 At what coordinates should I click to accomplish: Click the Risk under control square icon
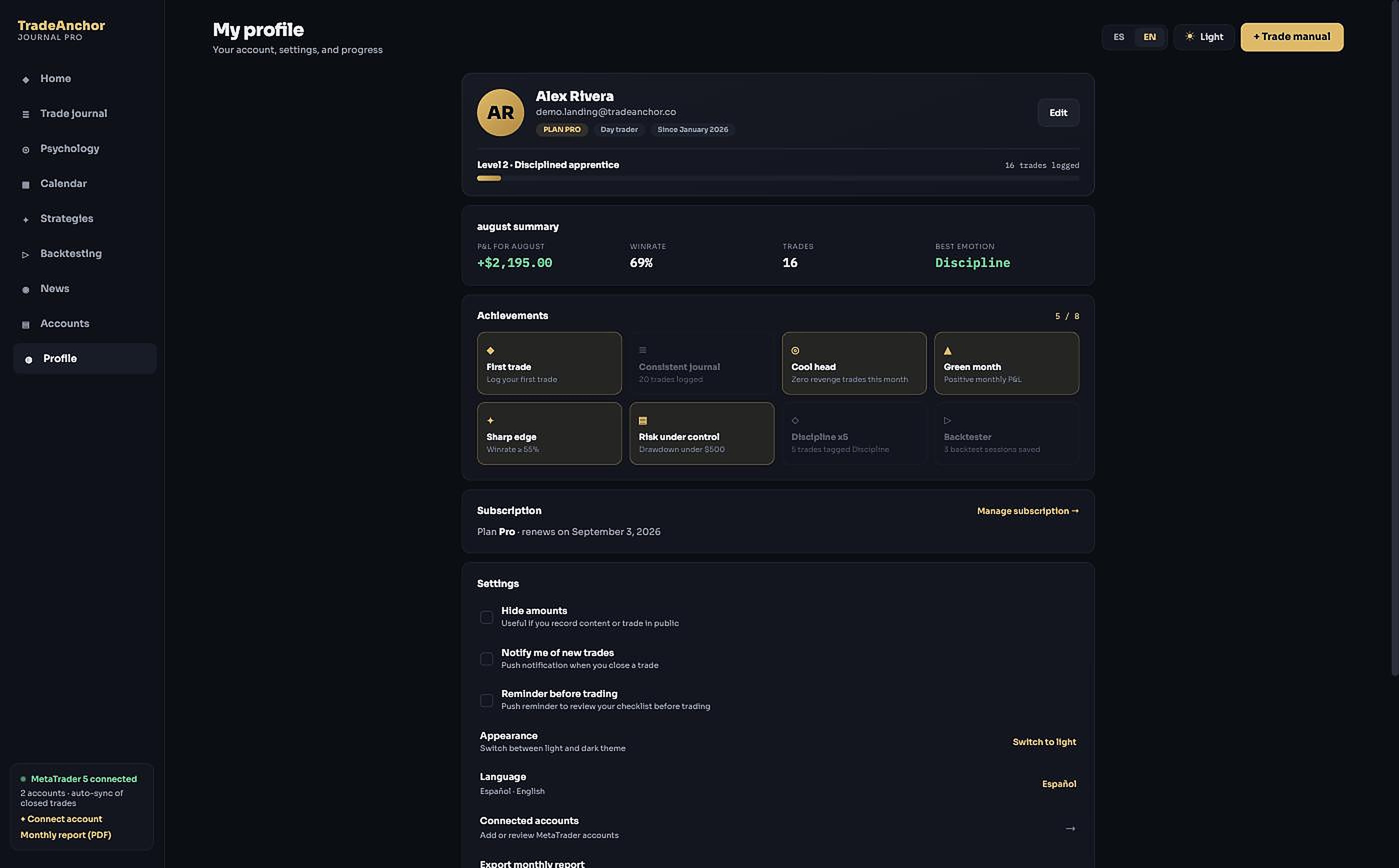[643, 420]
